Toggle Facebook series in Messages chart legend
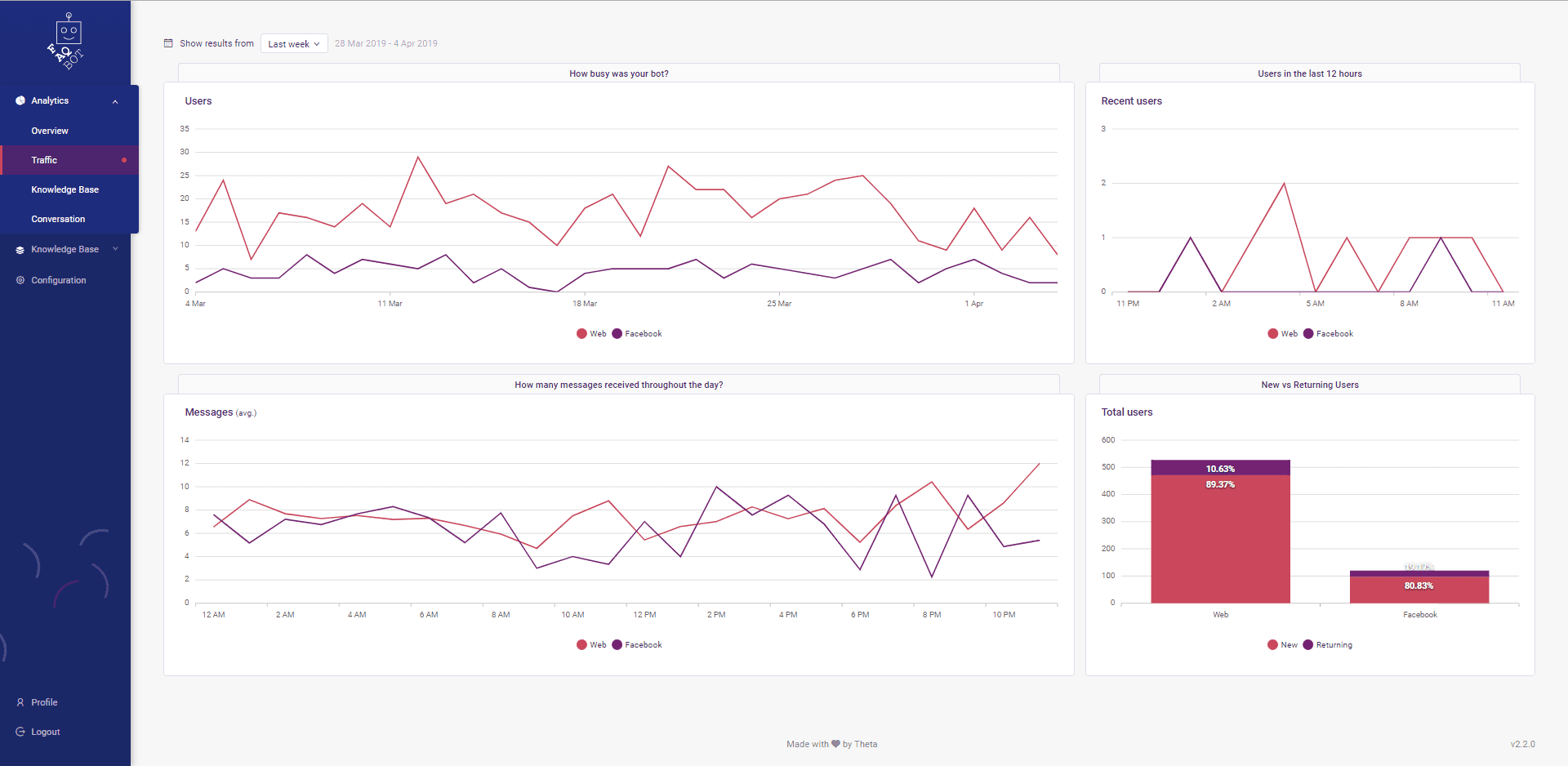Screen dimensions: 1568x766 tap(637, 644)
